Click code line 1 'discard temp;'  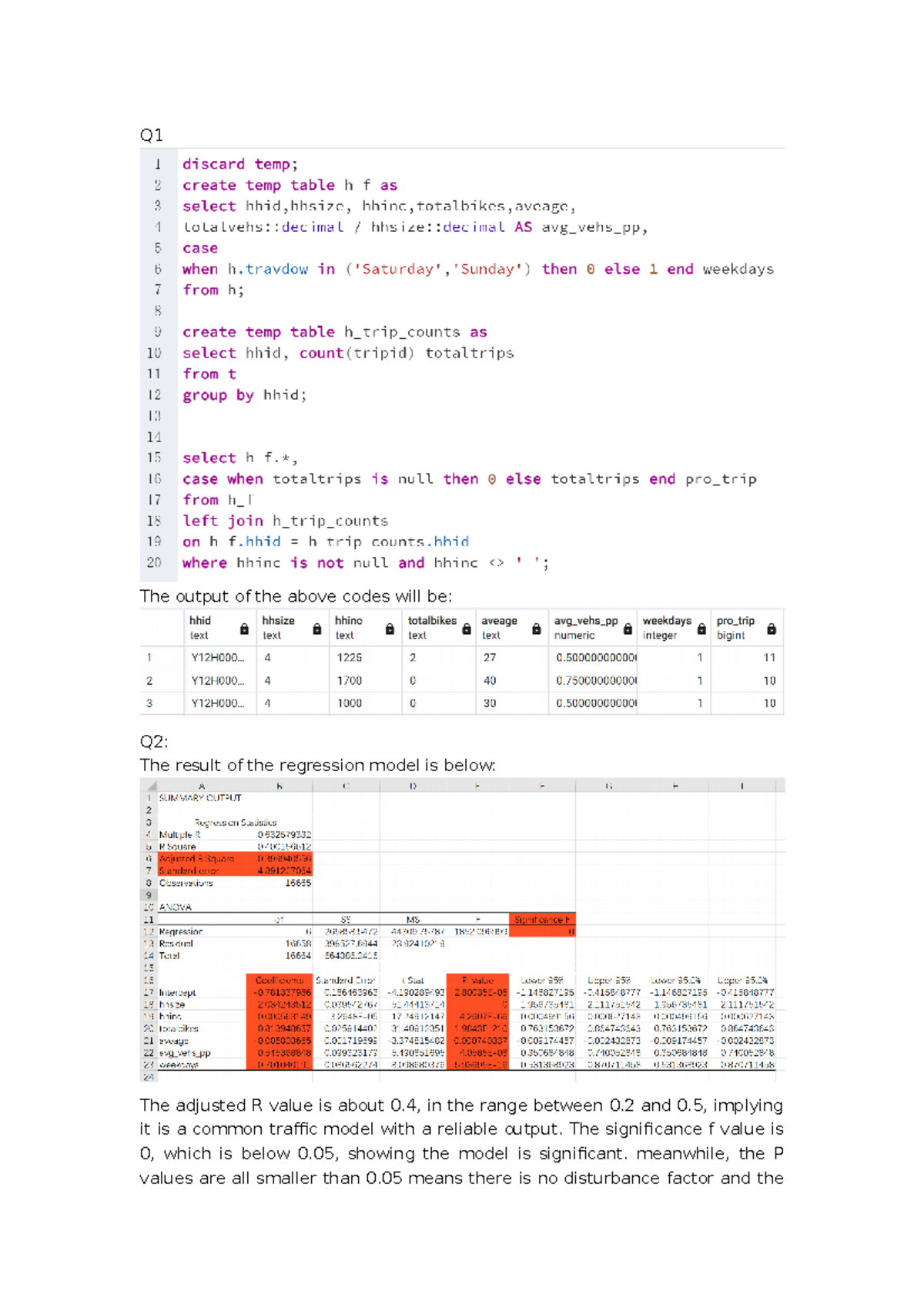(239, 164)
